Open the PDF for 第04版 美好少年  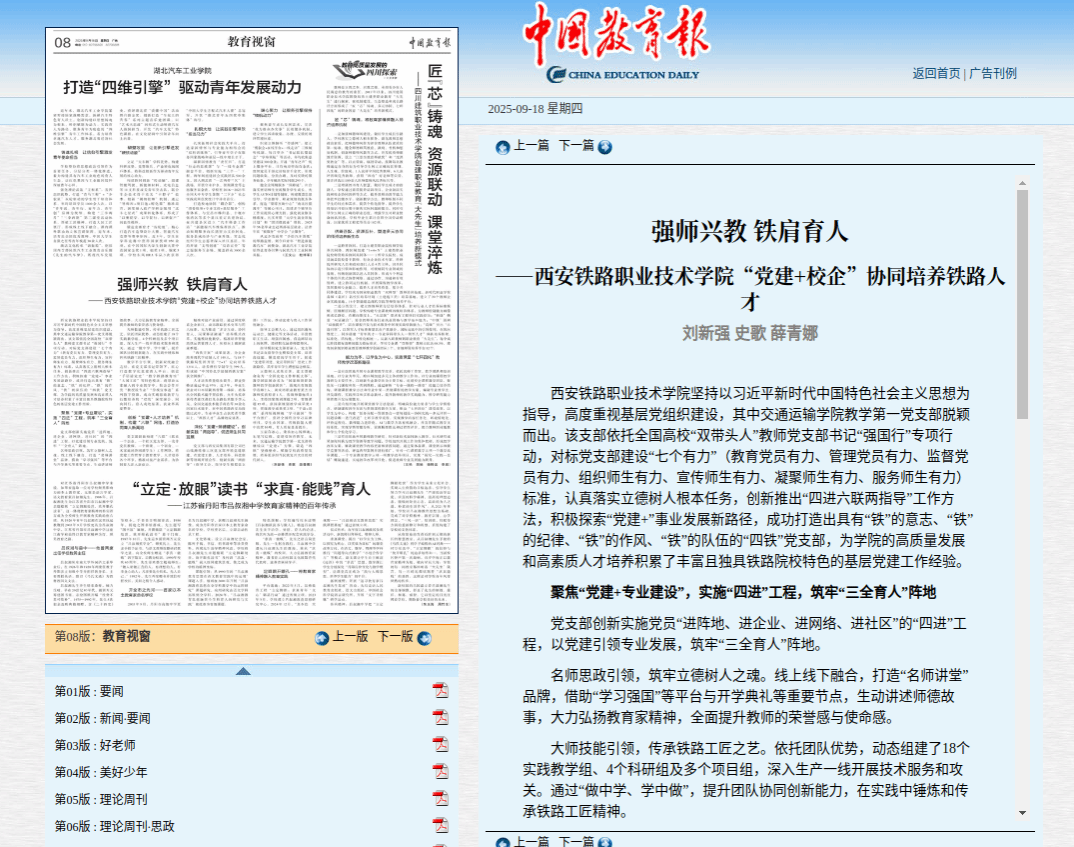440,772
